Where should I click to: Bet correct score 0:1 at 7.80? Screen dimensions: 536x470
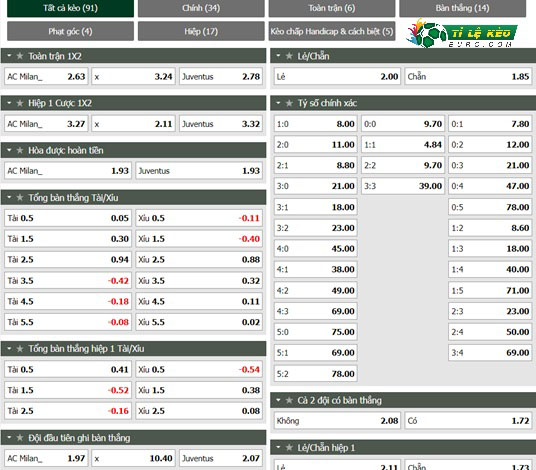click(490, 124)
